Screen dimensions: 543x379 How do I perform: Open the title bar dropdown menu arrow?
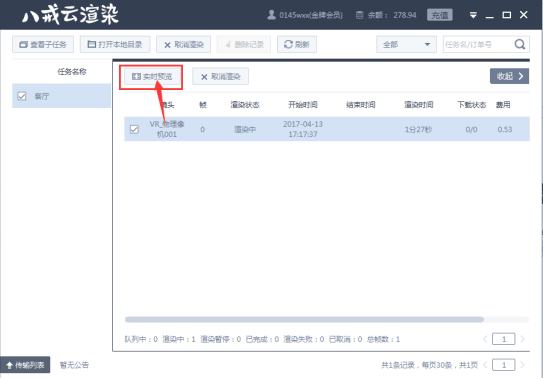(x=473, y=15)
